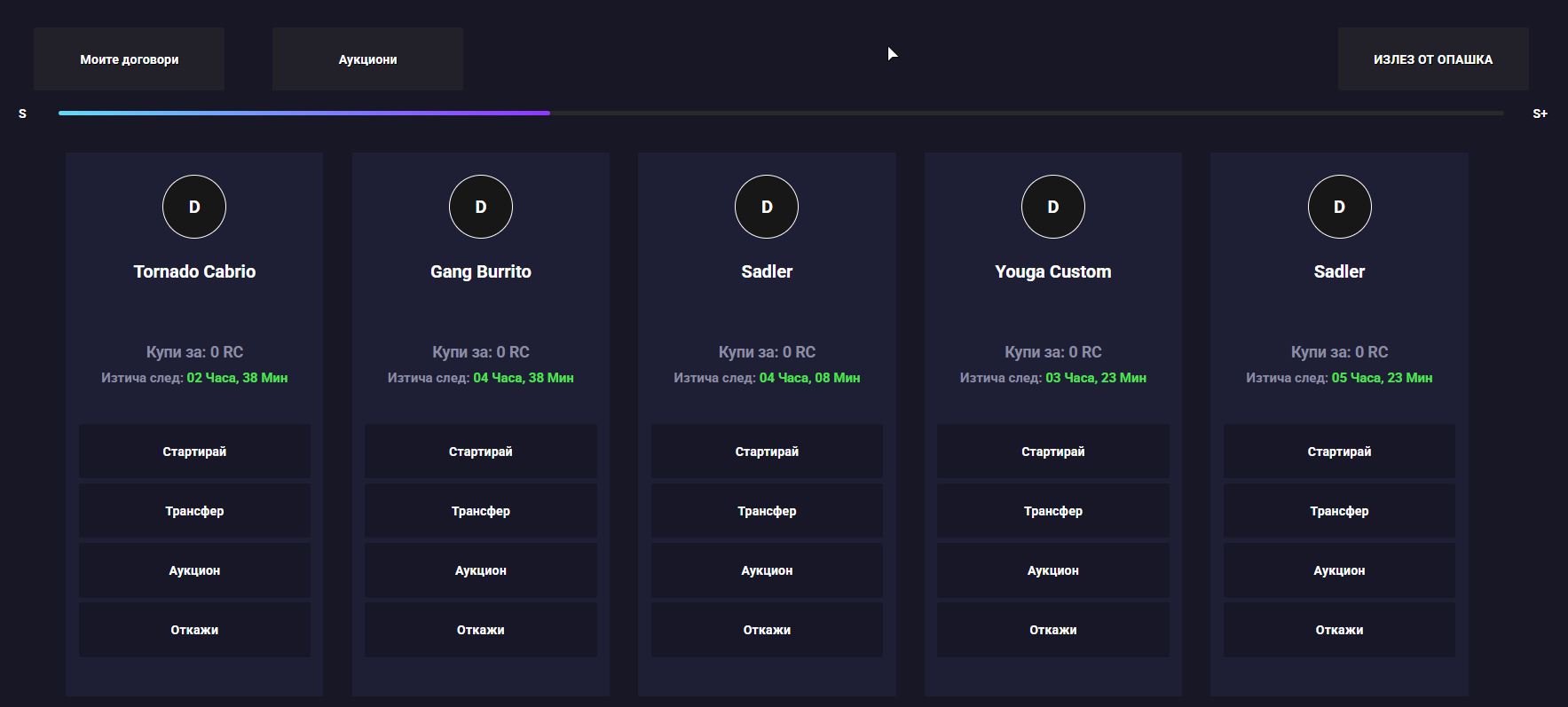Switch to the Аукциони tab
Screen dimensions: 1568x707
coord(367,59)
